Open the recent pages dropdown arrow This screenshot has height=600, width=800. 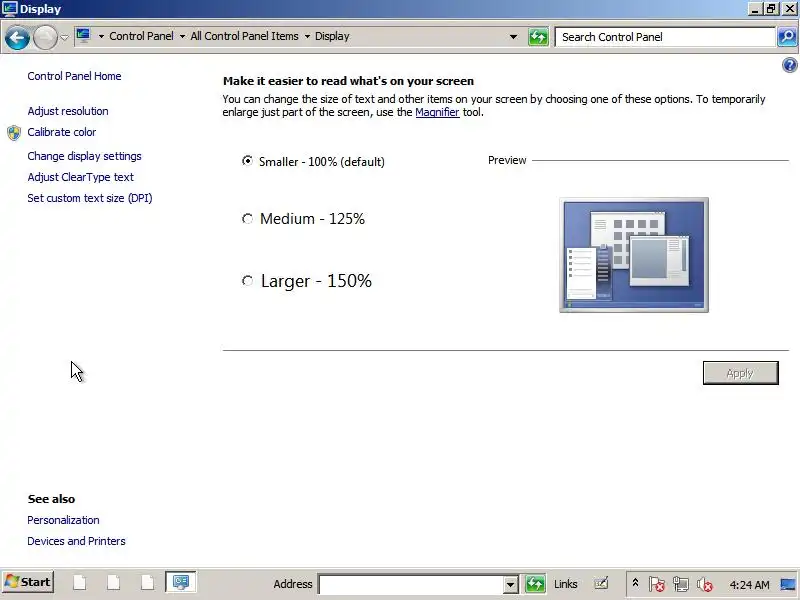tap(64, 37)
